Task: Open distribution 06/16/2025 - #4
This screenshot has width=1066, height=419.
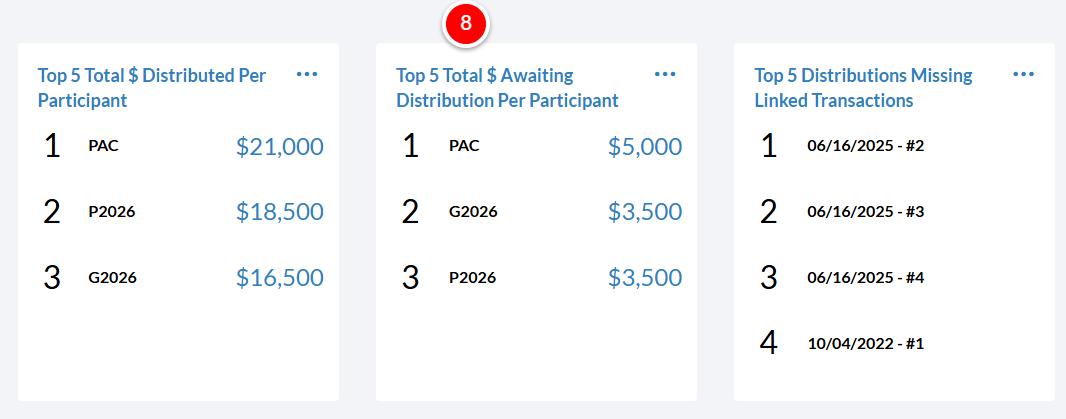Action: [865, 278]
